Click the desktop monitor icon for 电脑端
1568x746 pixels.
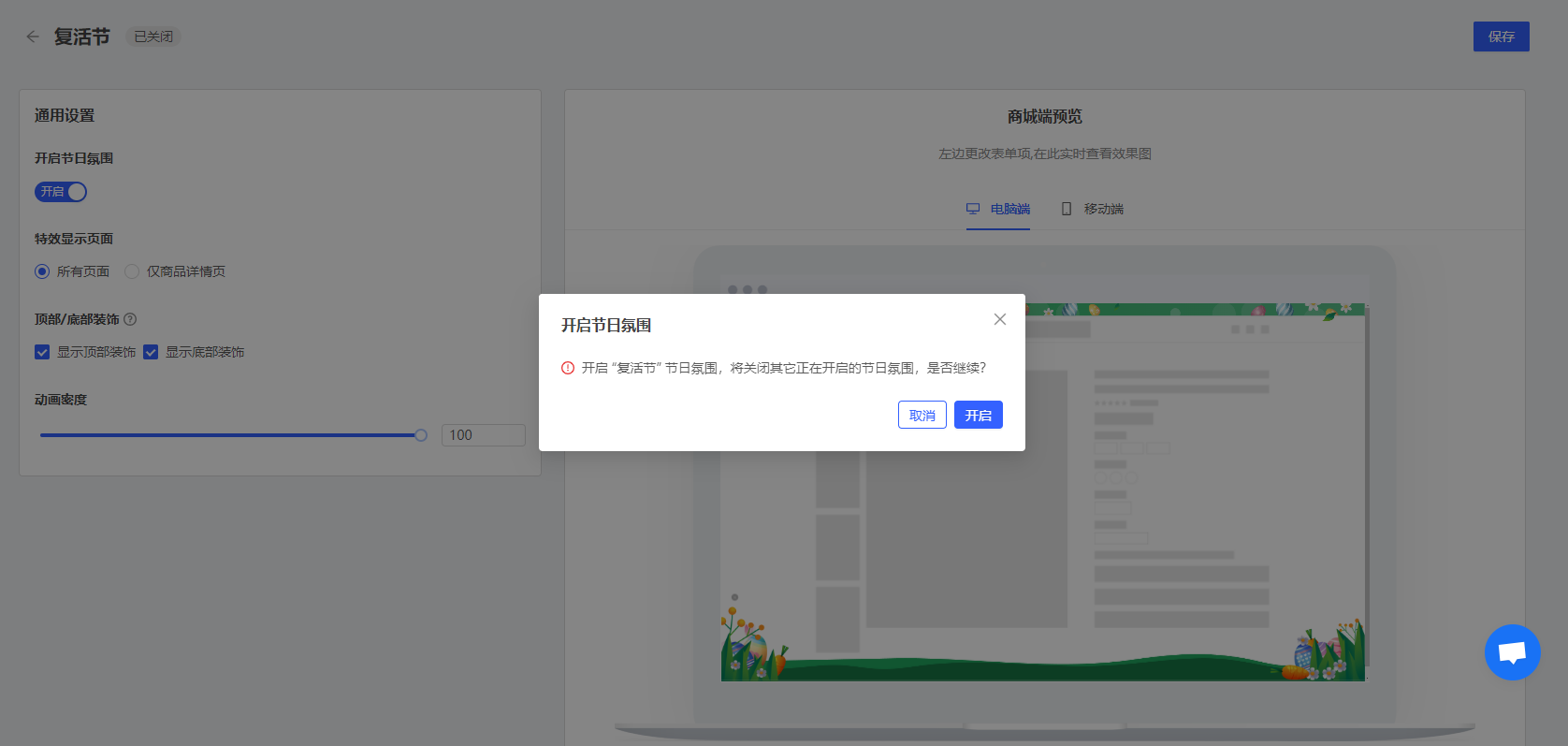[x=973, y=209]
